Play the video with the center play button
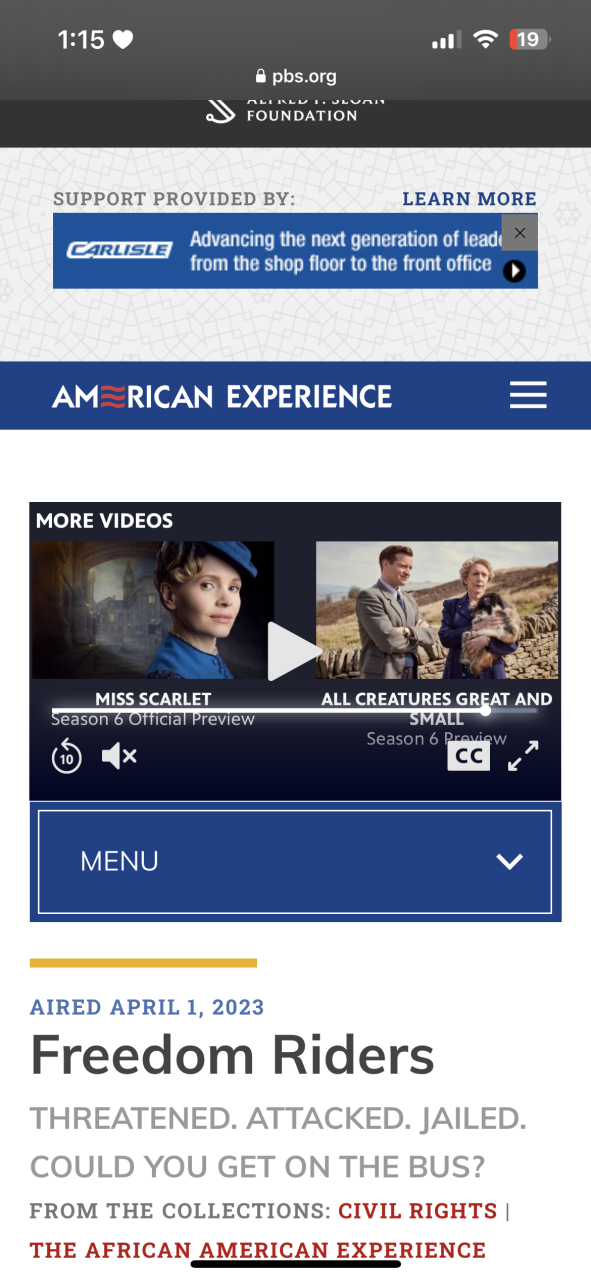The width and height of the screenshot is (591, 1280). 293,651
